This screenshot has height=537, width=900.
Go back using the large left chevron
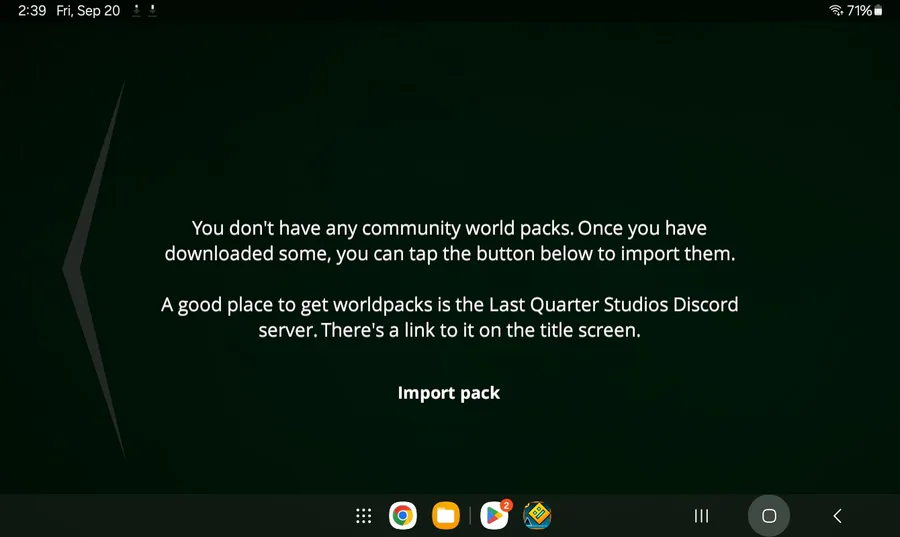point(94,268)
